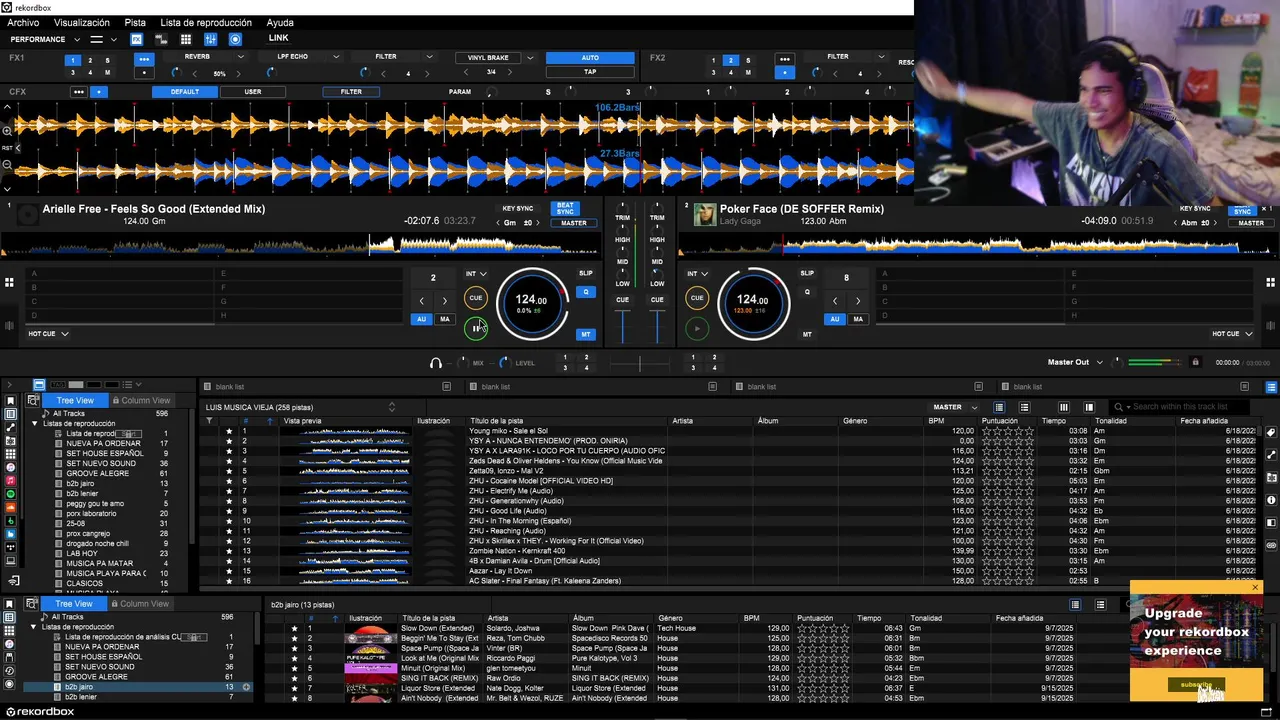Image resolution: width=1280 pixels, height=720 pixels.
Task: Click the lock icon next to Master Out meter
Action: [1194, 362]
